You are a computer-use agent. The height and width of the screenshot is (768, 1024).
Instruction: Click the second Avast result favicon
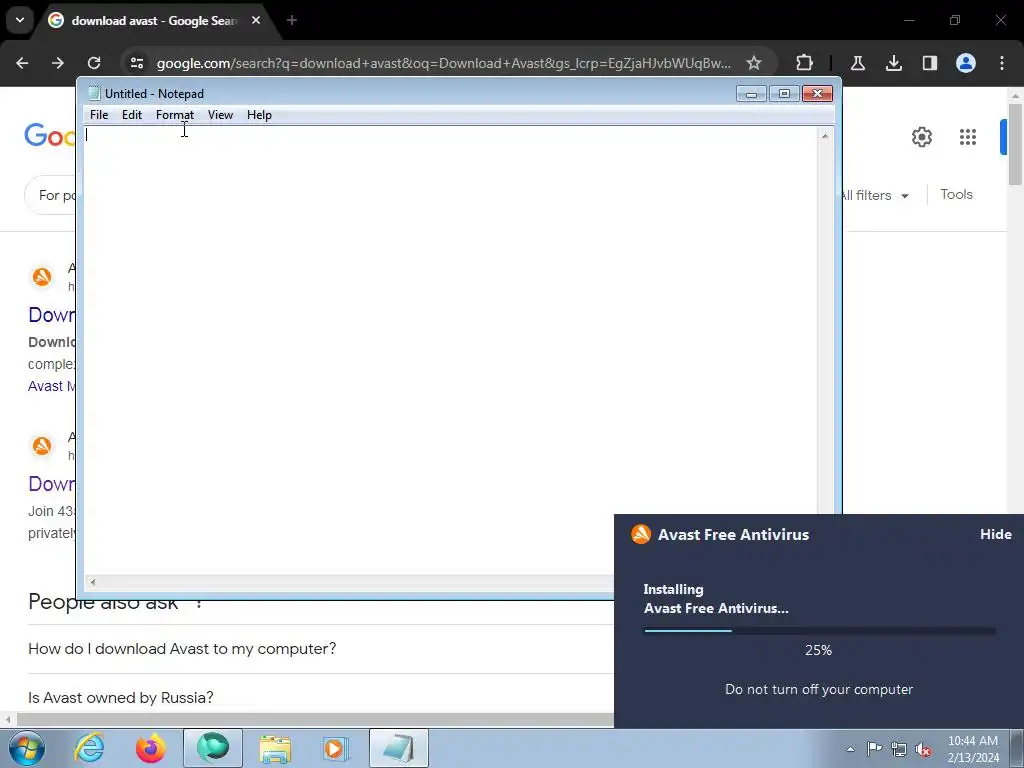(x=42, y=446)
